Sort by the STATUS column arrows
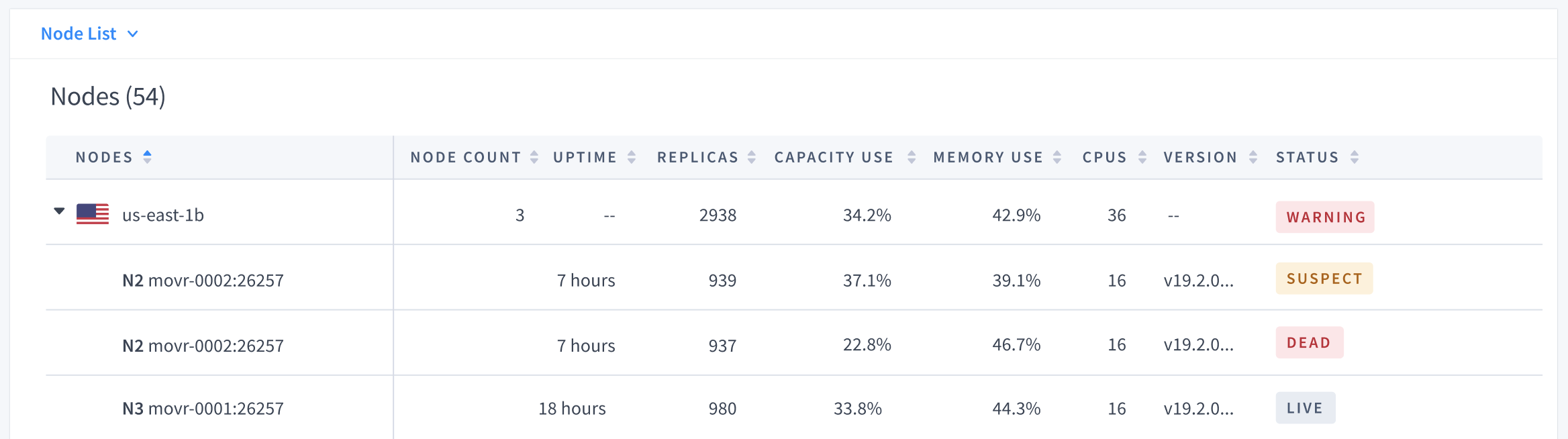 coord(1355,156)
